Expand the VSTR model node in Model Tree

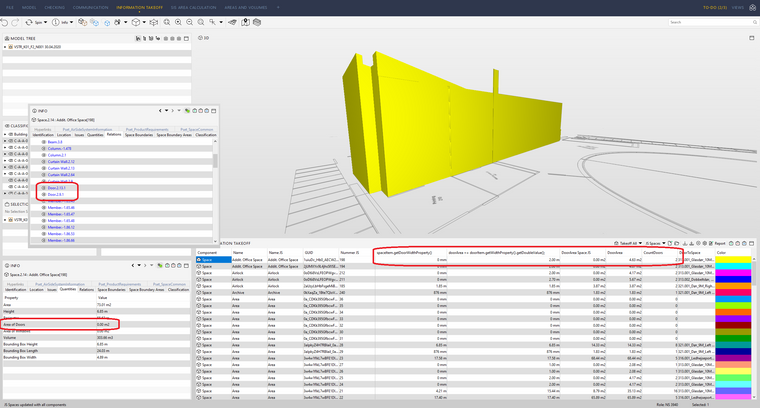click(x=5, y=47)
